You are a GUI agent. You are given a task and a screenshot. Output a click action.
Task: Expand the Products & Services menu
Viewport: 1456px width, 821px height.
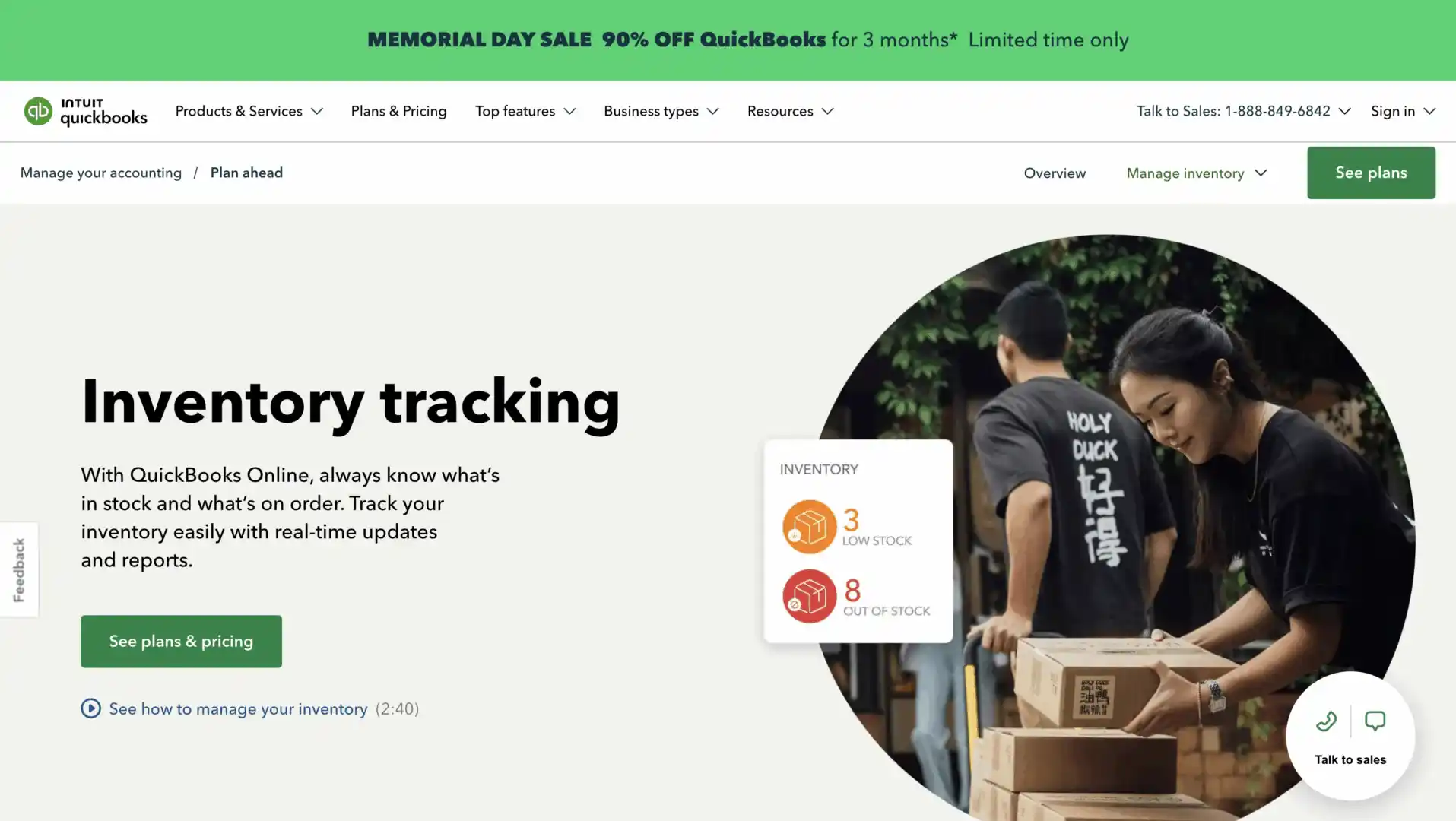click(249, 111)
